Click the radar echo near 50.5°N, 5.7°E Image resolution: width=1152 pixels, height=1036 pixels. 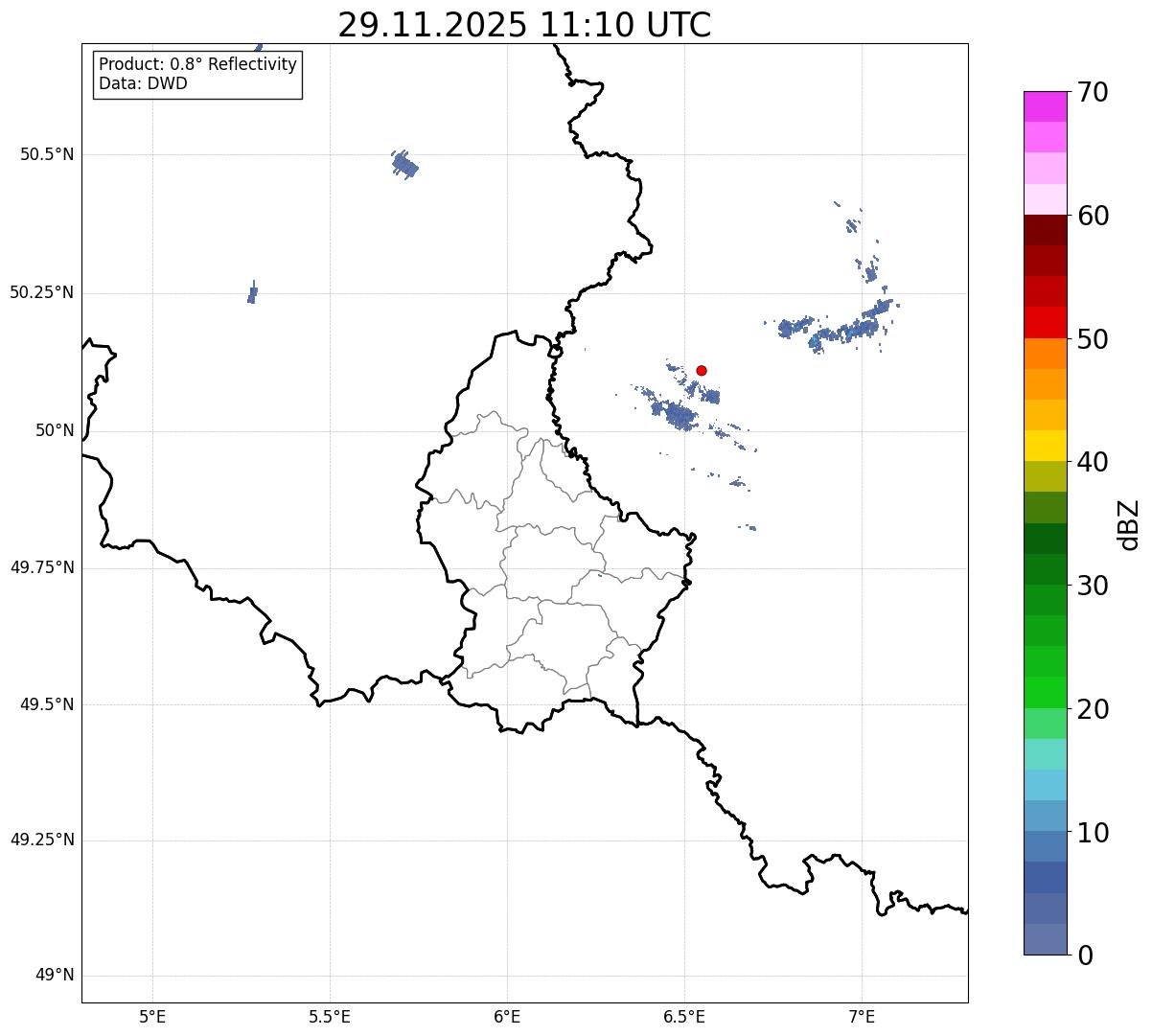[405, 166]
